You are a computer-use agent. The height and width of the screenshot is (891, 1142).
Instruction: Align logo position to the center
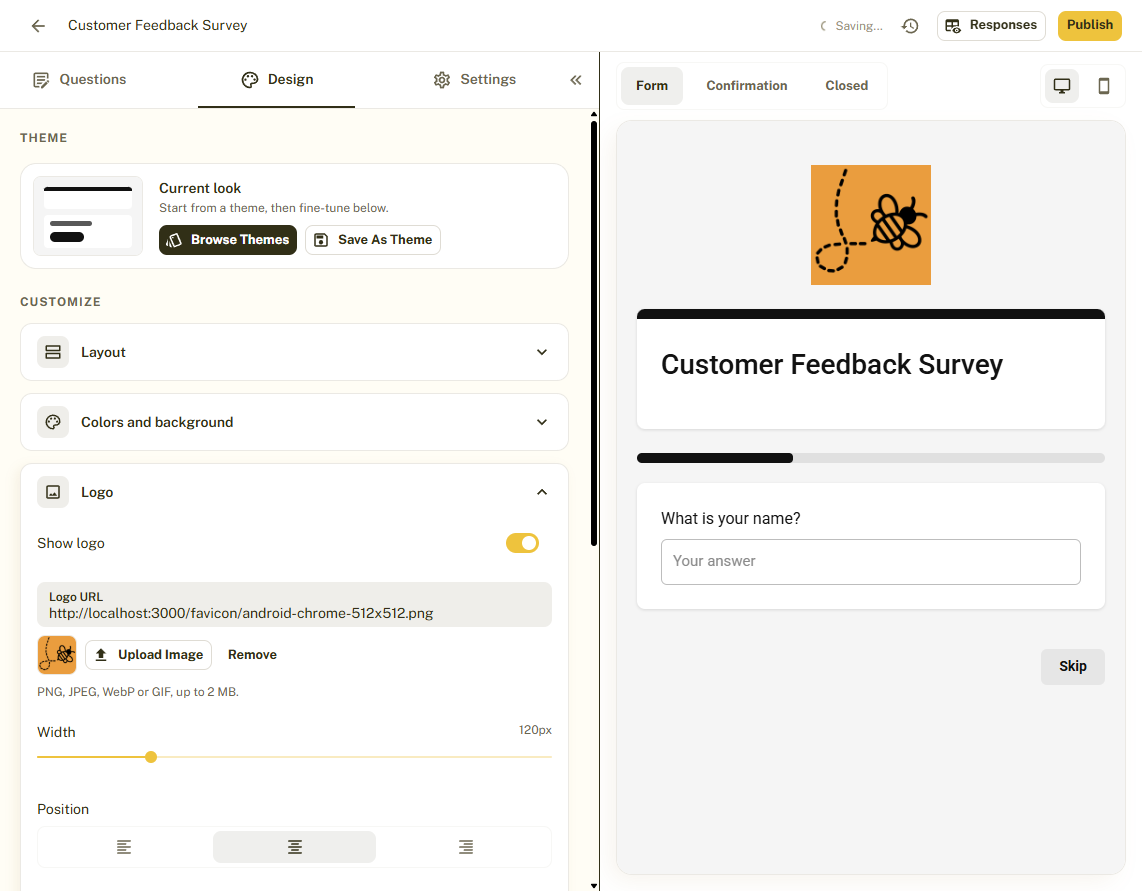(294, 847)
